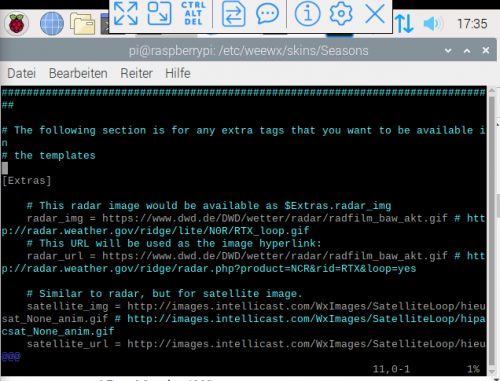The width and height of the screenshot is (500, 381).
Task: Open the Datei menu
Action: (x=21, y=73)
